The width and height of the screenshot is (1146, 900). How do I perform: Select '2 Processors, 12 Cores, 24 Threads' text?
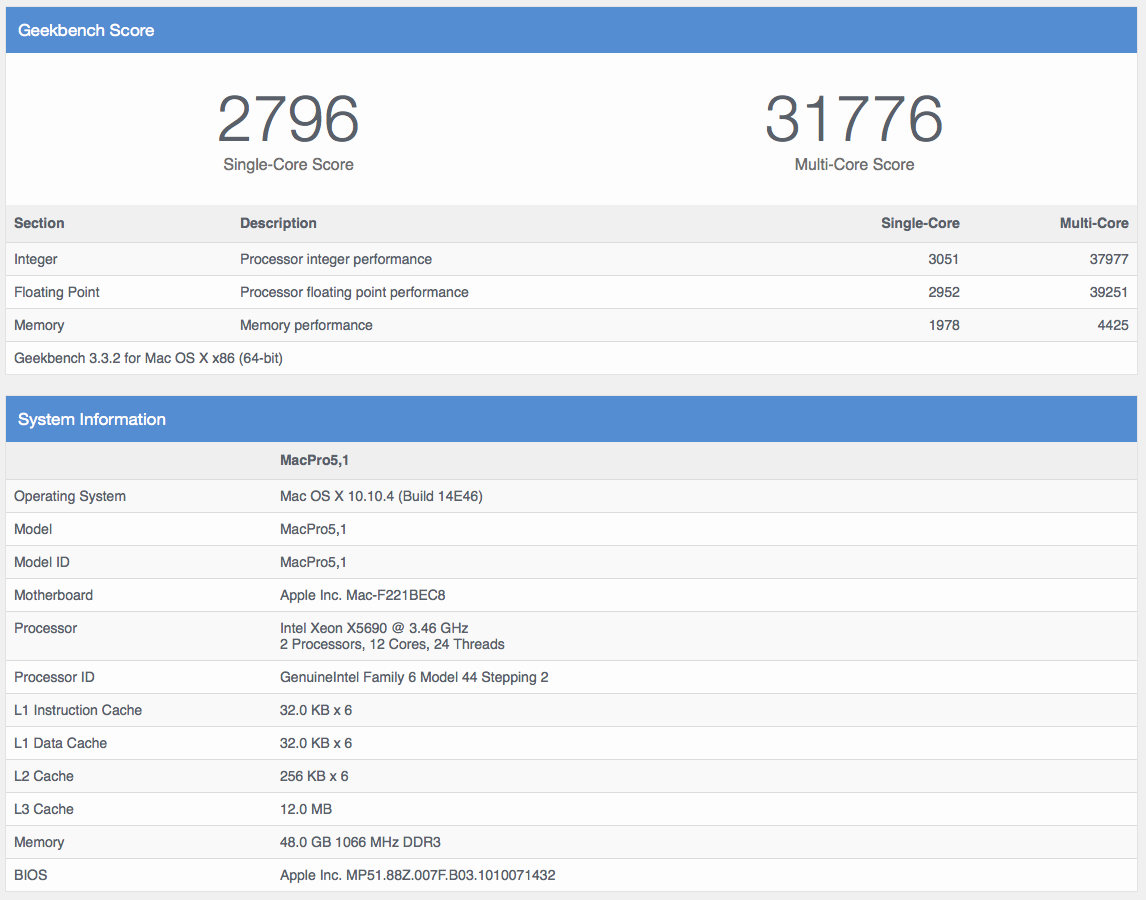(392, 644)
